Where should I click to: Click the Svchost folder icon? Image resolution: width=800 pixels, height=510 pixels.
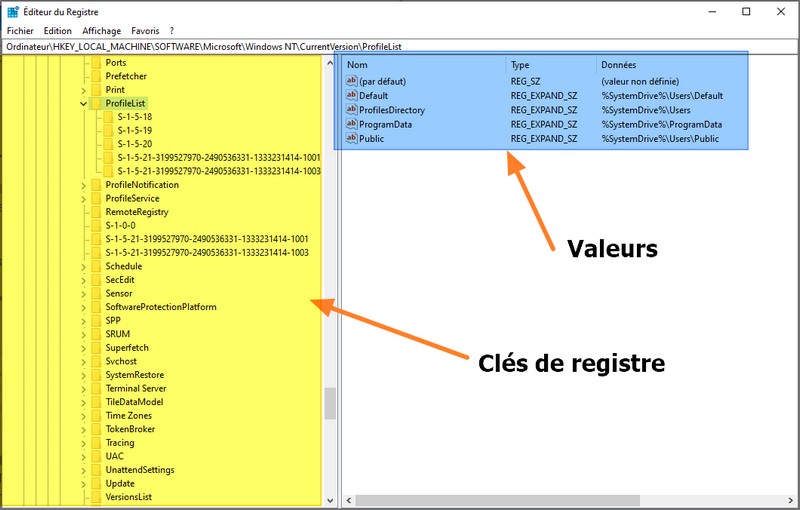click(96, 361)
